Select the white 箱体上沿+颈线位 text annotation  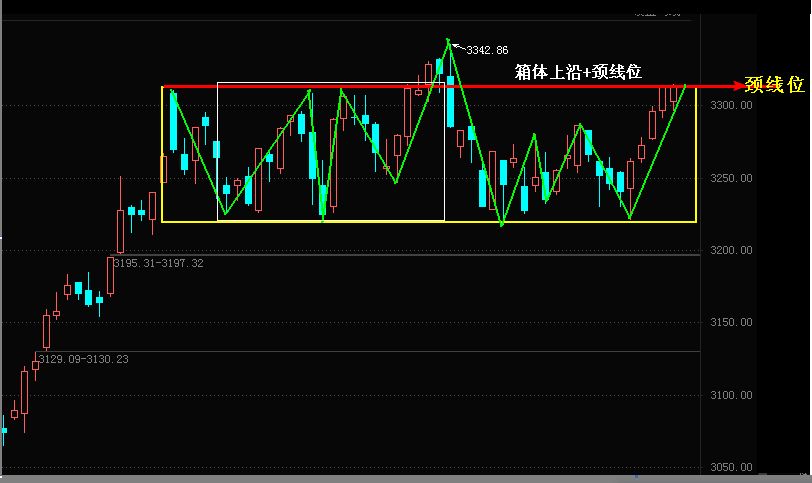coord(578,72)
